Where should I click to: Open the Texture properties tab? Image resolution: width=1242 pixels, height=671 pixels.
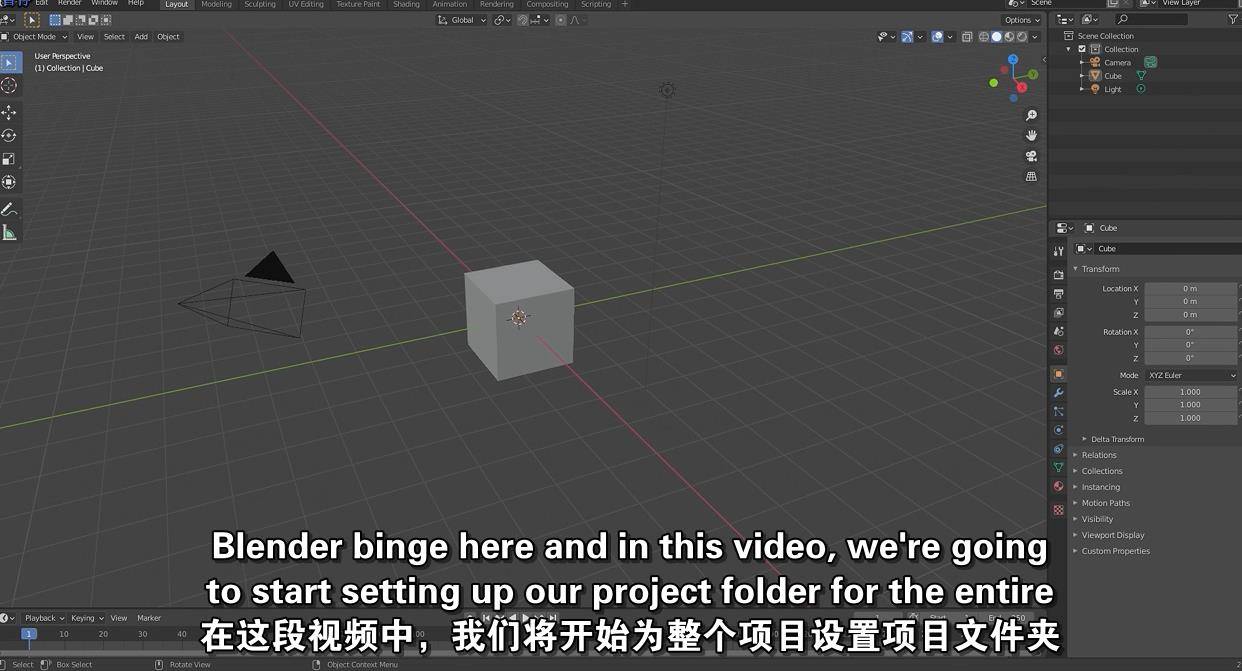pos(1059,510)
